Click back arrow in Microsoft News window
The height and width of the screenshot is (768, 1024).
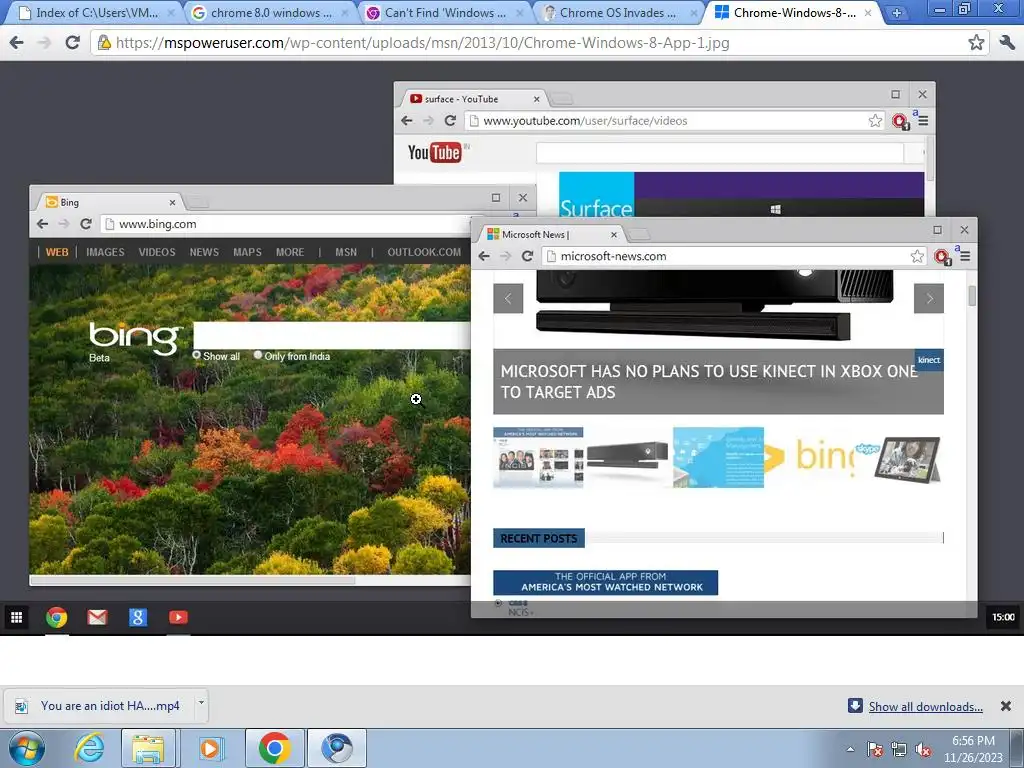tap(484, 256)
